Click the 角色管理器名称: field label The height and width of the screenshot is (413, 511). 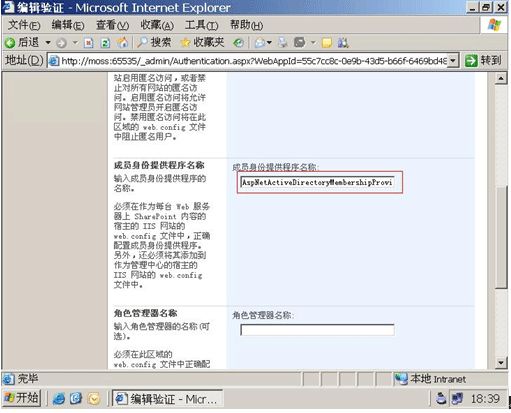tap(263, 315)
